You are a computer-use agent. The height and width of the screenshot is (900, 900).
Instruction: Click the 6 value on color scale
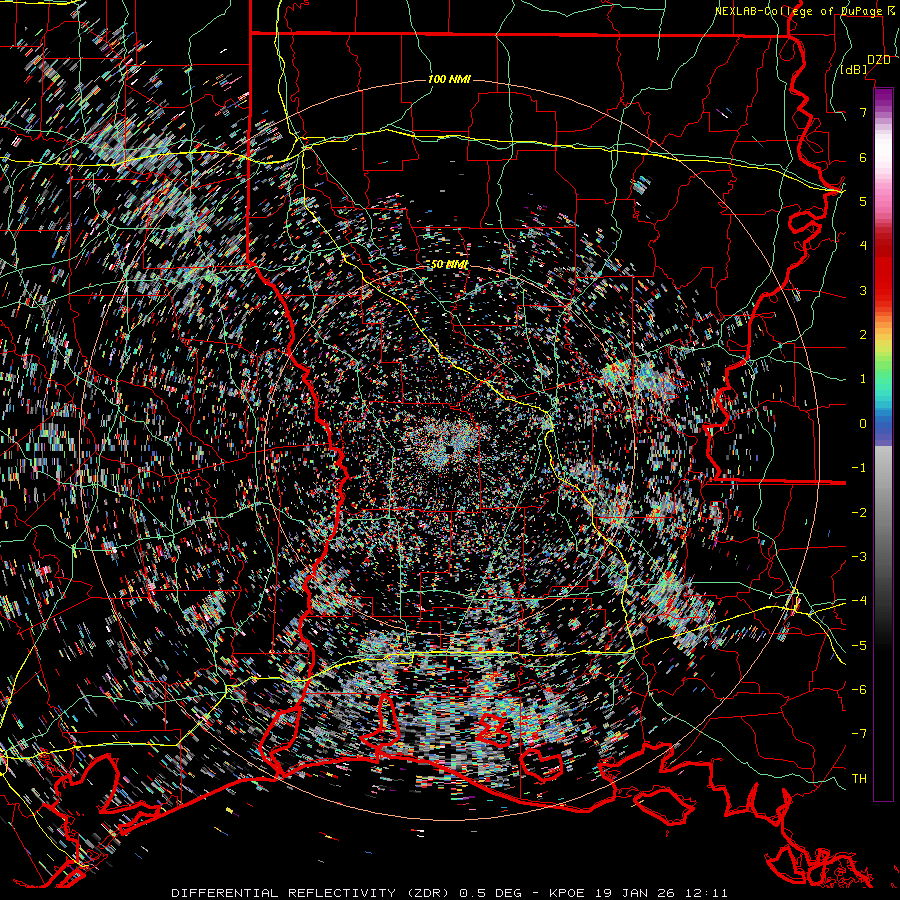(x=863, y=157)
